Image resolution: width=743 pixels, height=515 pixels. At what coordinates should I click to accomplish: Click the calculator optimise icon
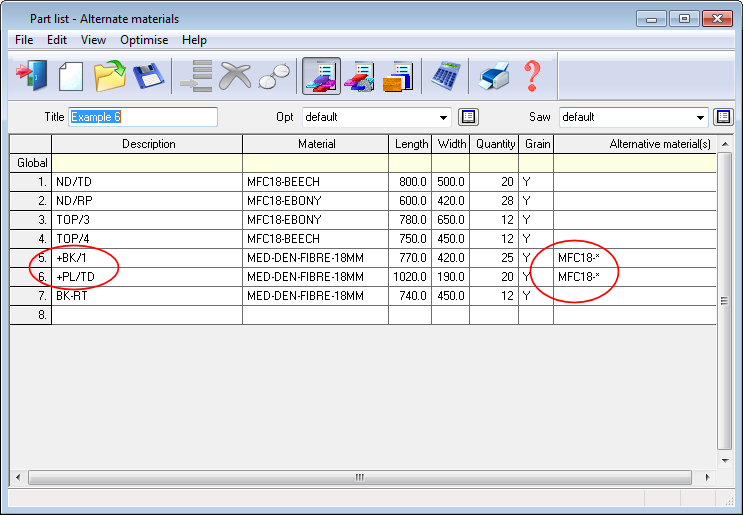click(445, 76)
